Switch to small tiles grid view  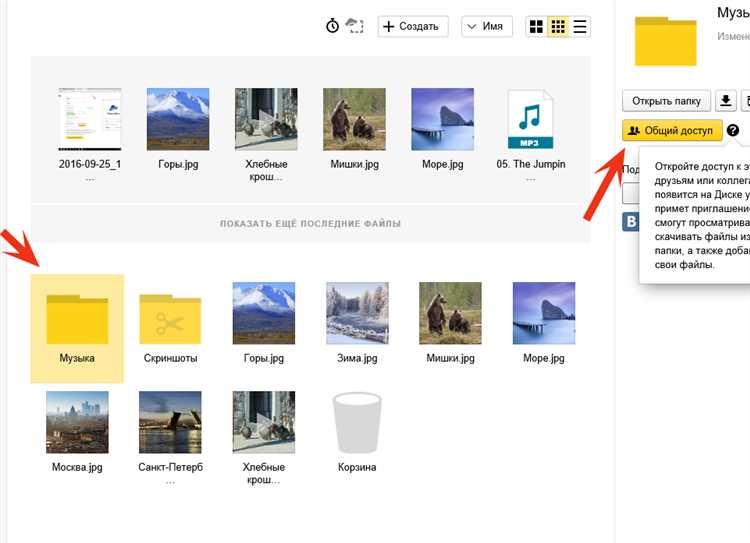point(558,26)
